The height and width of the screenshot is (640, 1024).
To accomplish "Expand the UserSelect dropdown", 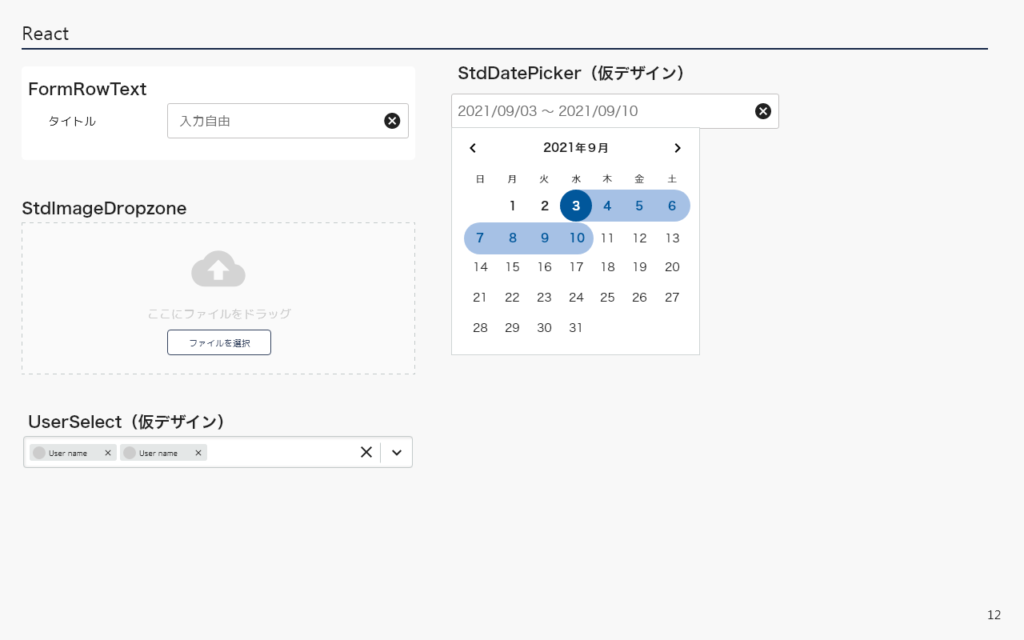I will (x=397, y=452).
